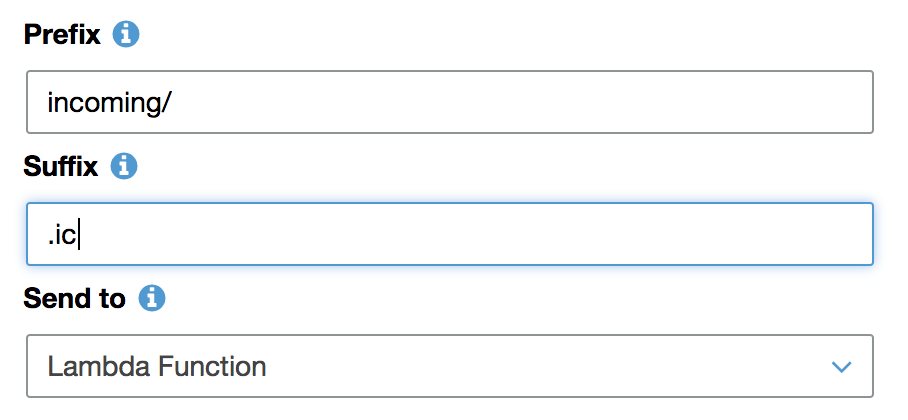Open the Send to info tooltip icon

point(151,297)
